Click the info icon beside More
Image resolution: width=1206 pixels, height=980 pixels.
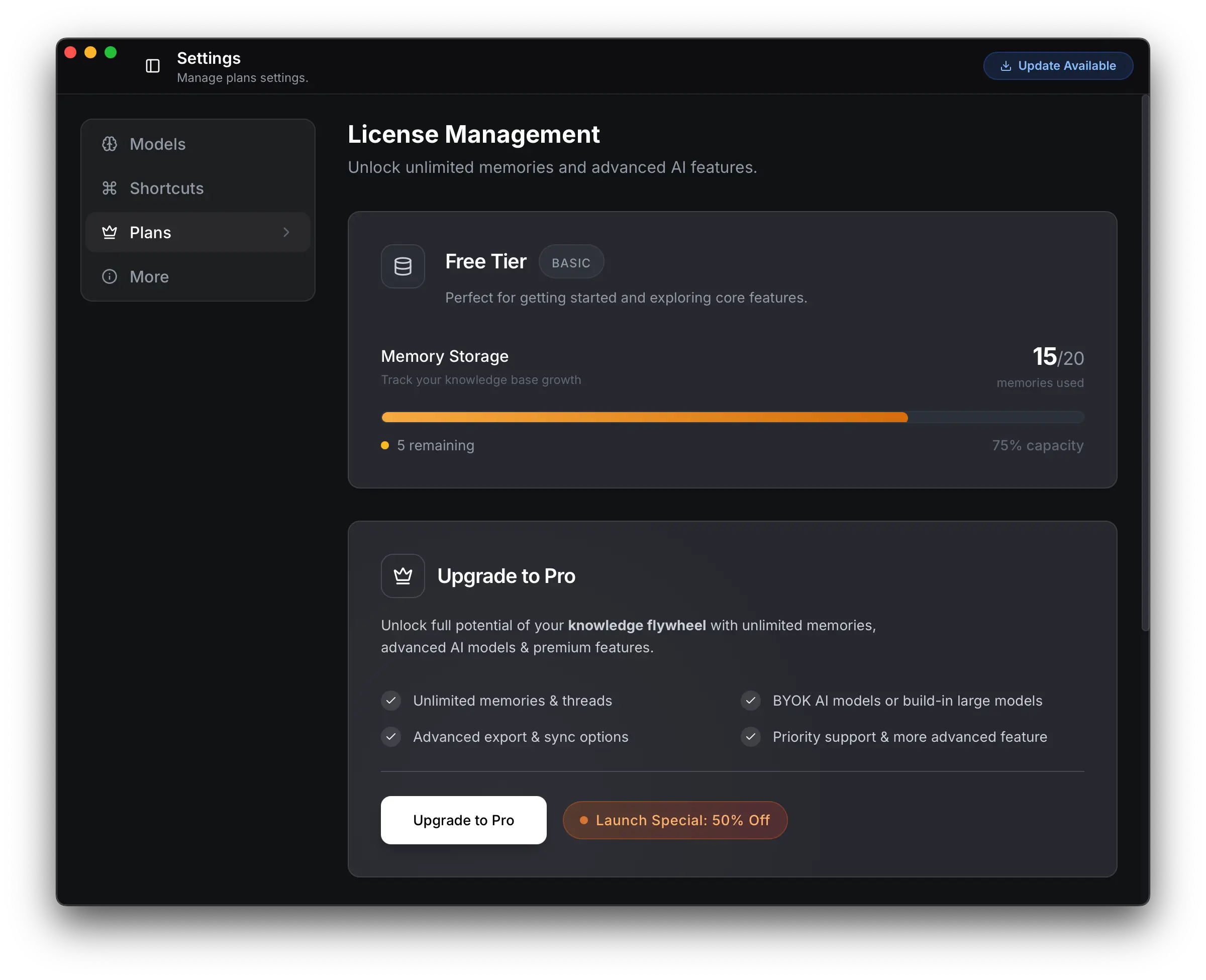coord(110,276)
